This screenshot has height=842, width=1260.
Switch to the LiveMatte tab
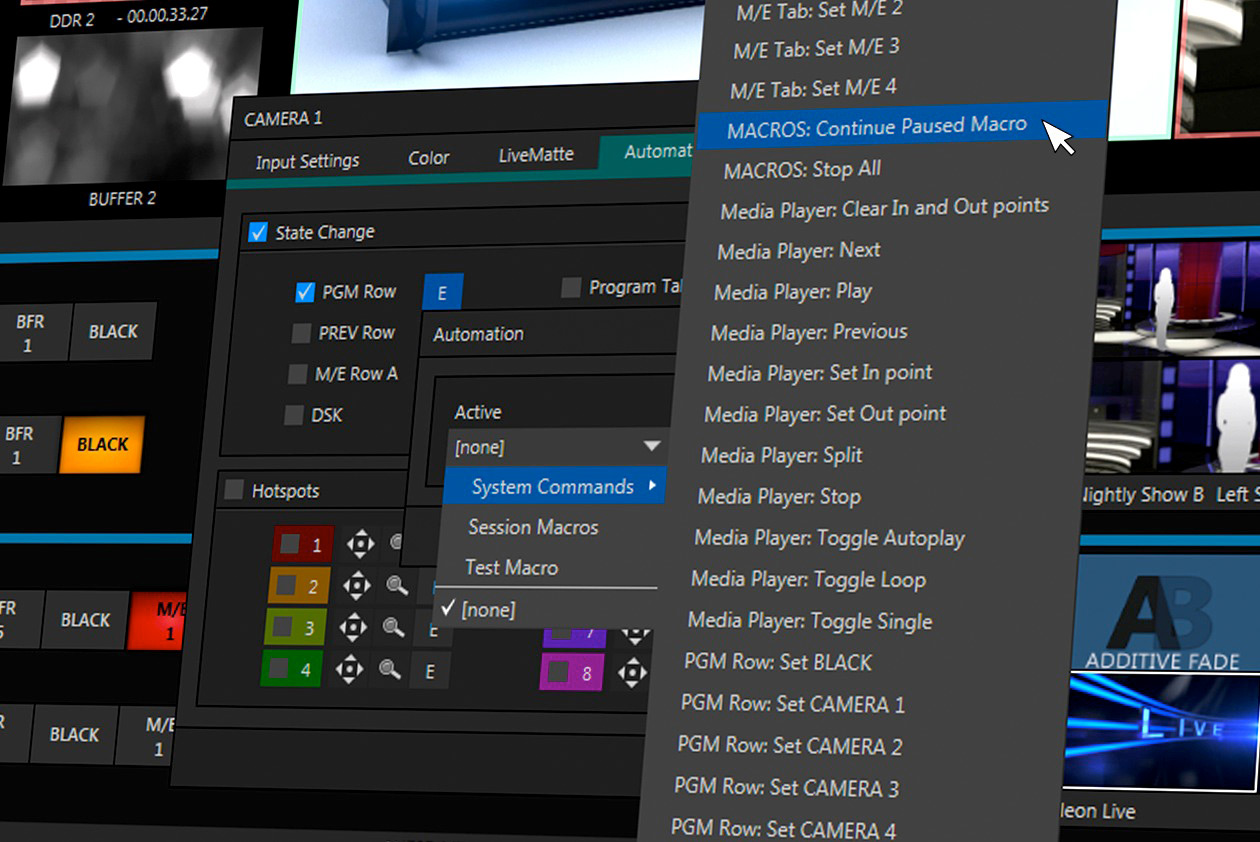pyautogui.click(x=536, y=155)
